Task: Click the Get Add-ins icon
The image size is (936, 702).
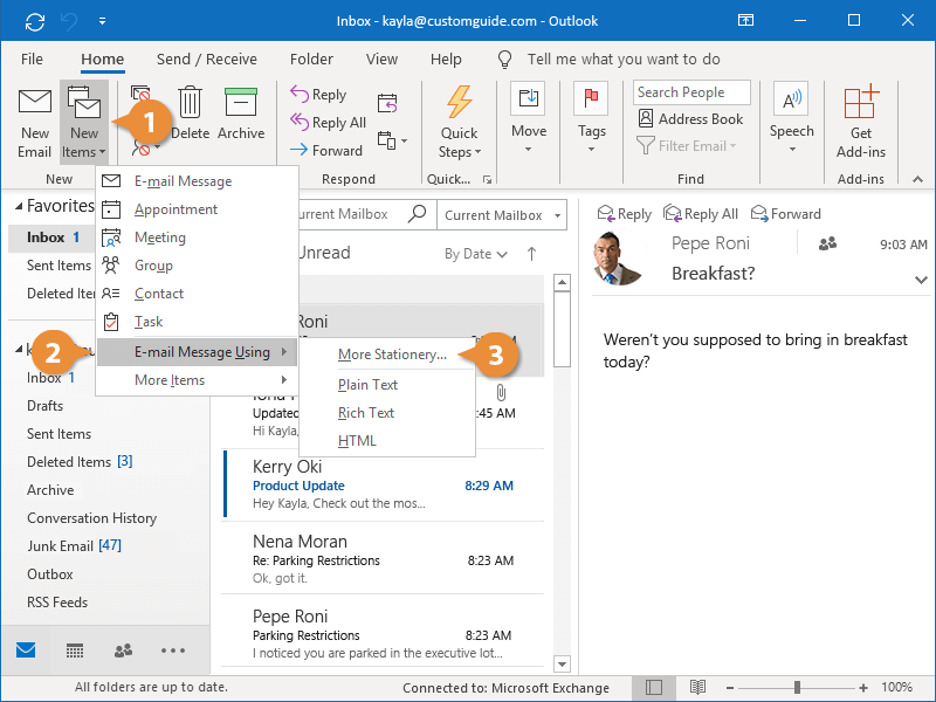Action: point(860,104)
